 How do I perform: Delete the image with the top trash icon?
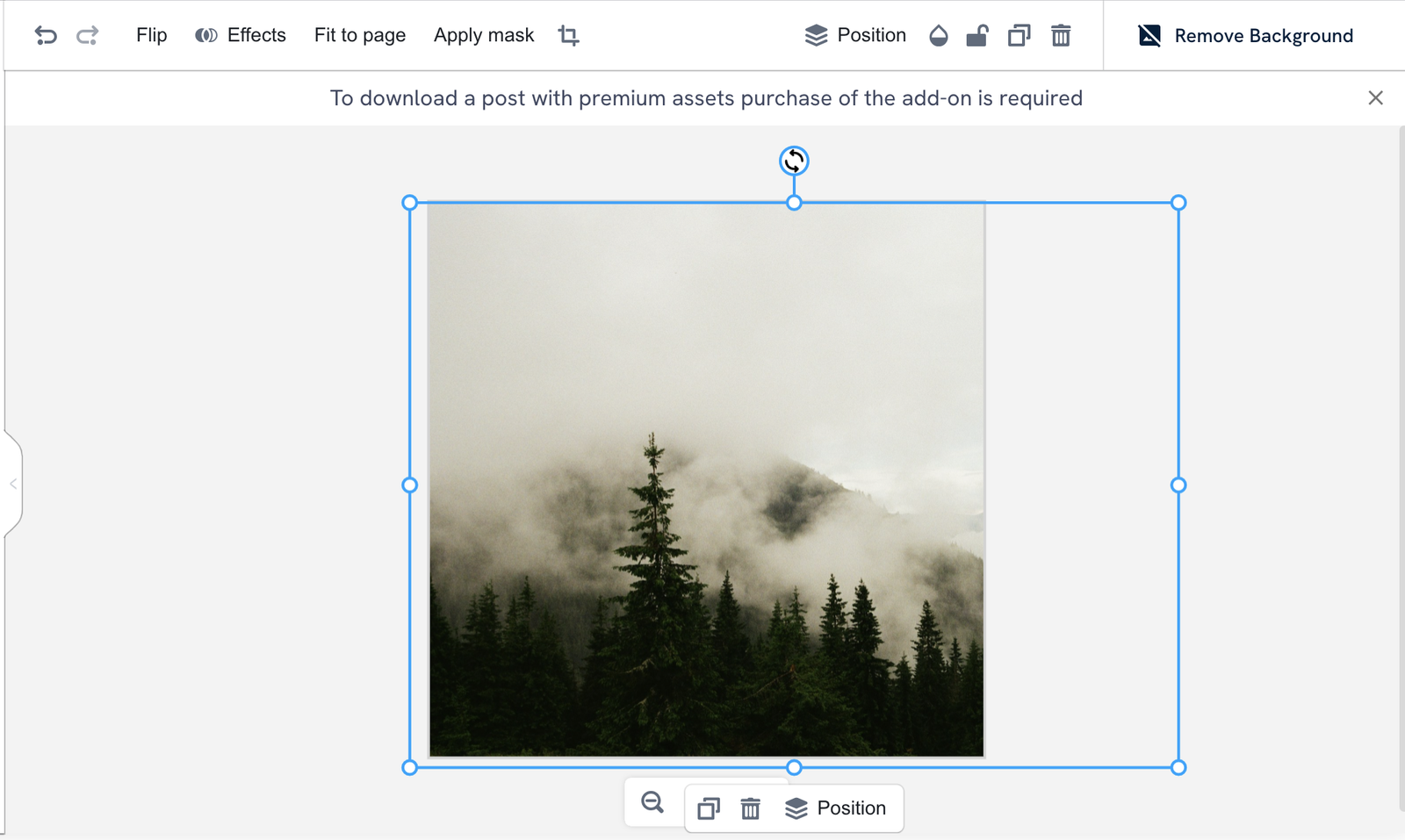pyautogui.click(x=1061, y=35)
